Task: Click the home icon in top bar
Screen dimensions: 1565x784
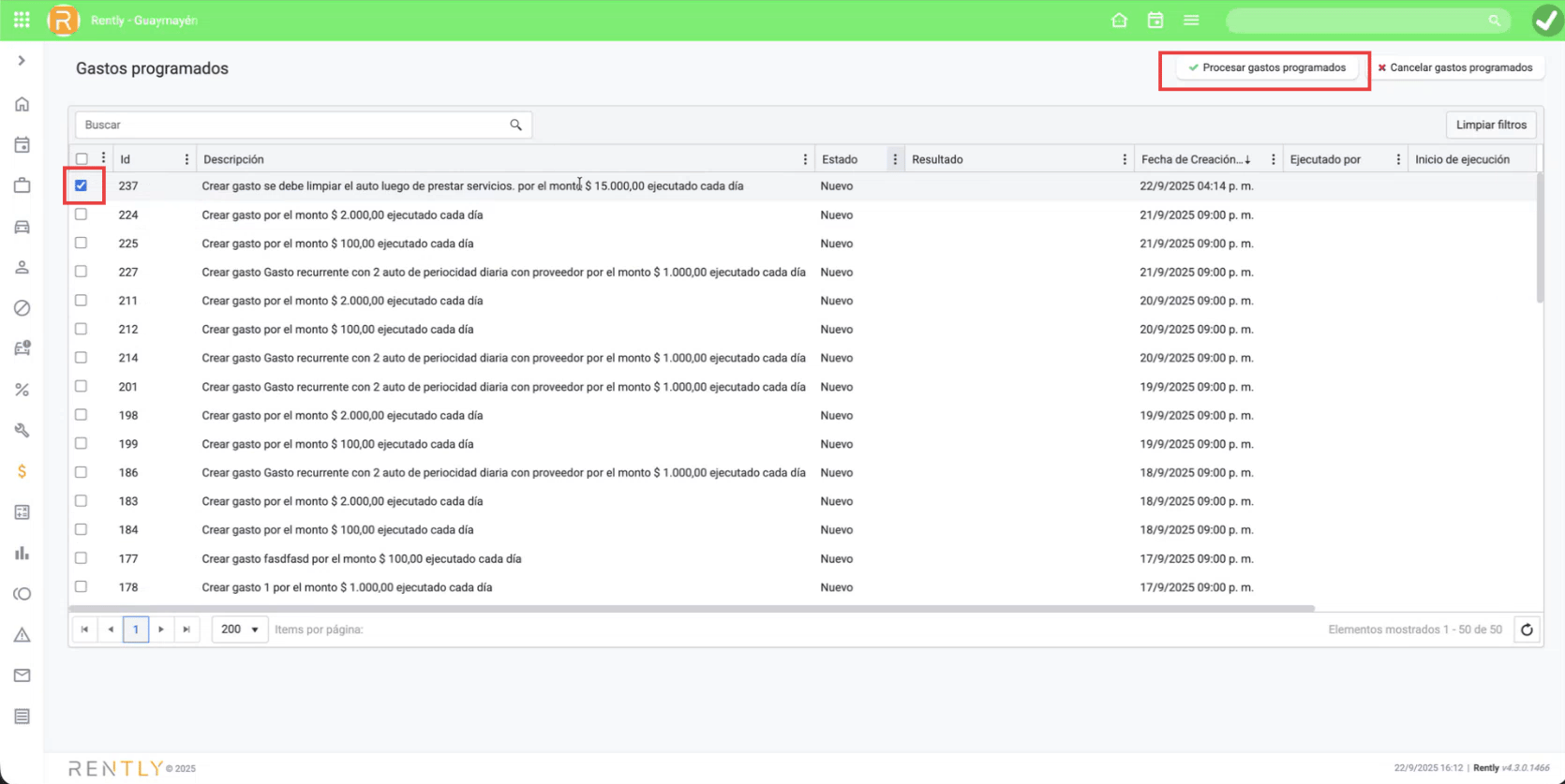Action: tap(1119, 21)
